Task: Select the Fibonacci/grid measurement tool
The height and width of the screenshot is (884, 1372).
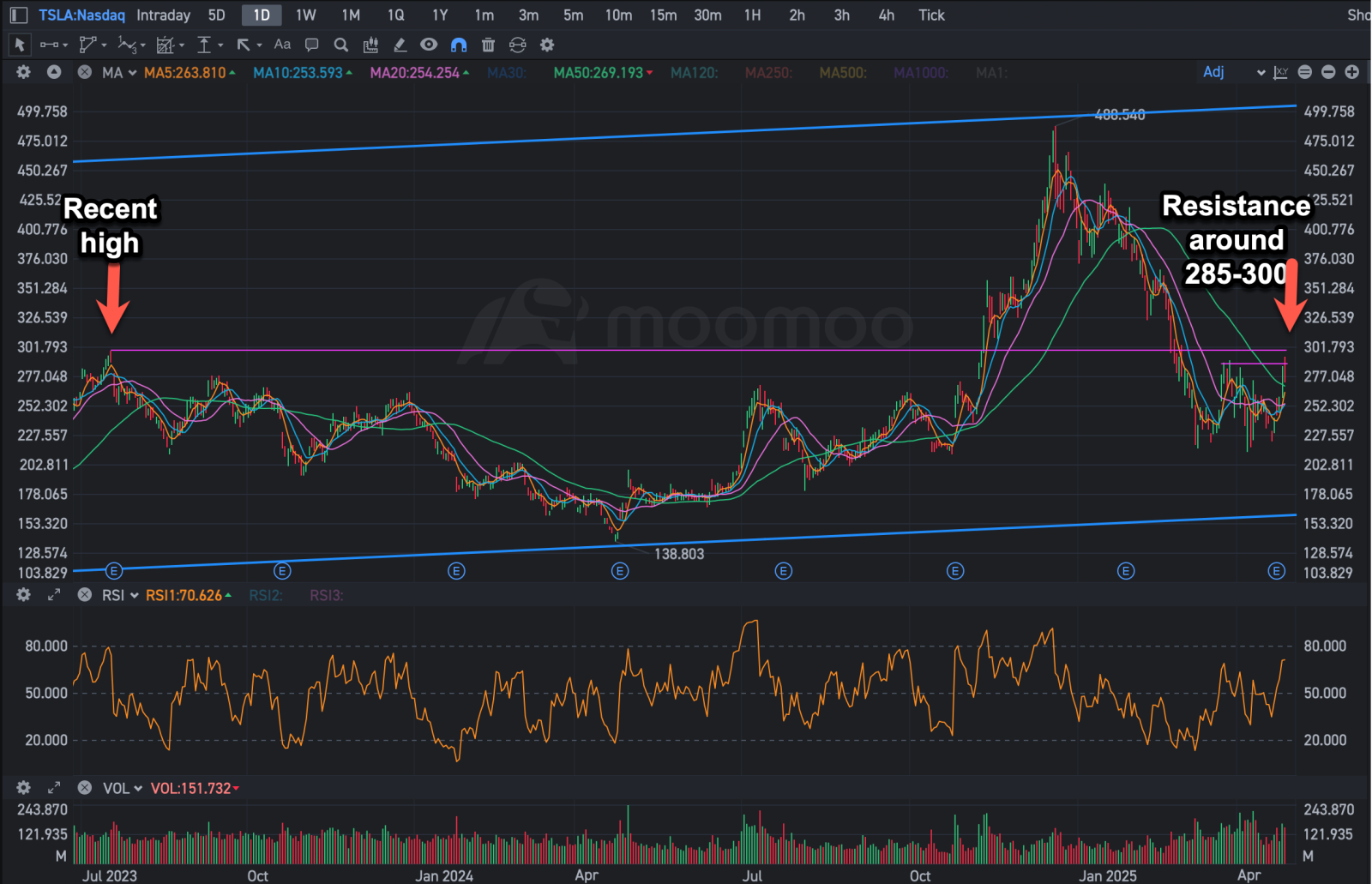Action: click(165, 45)
